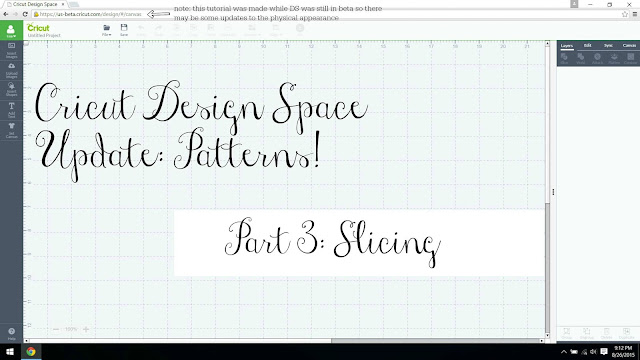640x360 pixels.
Task: Click the Untitled Project name
Action: point(44,36)
